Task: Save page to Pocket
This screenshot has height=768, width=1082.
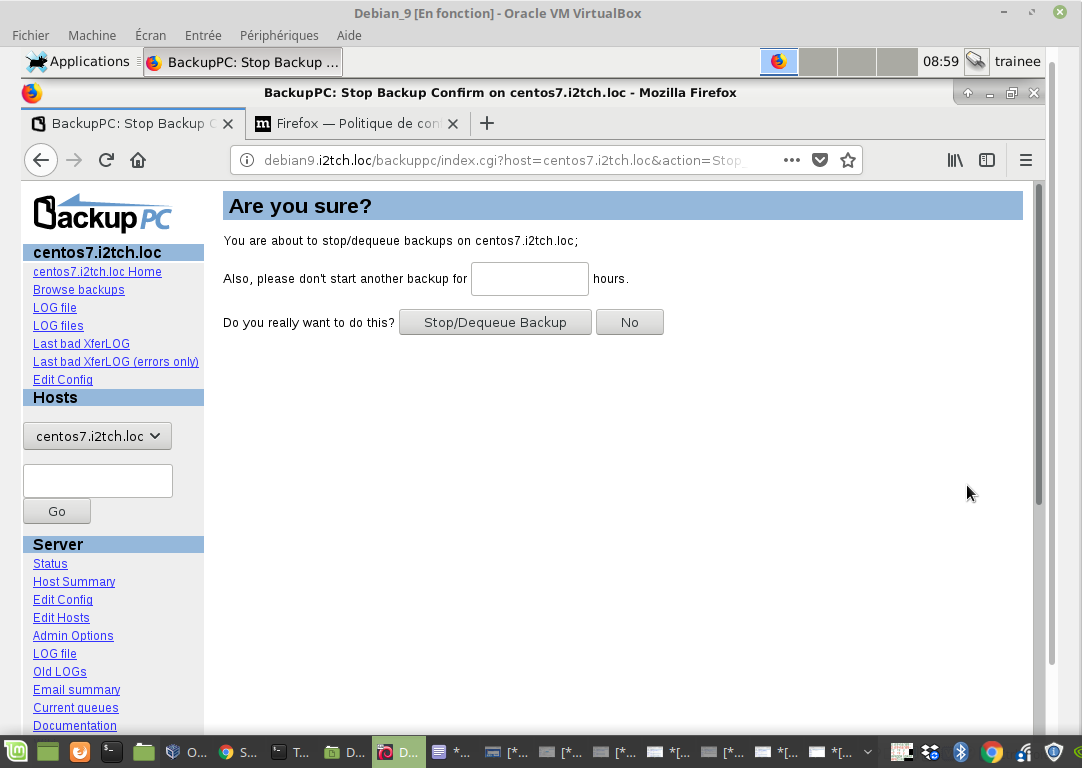Action: (x=820, y=160)
